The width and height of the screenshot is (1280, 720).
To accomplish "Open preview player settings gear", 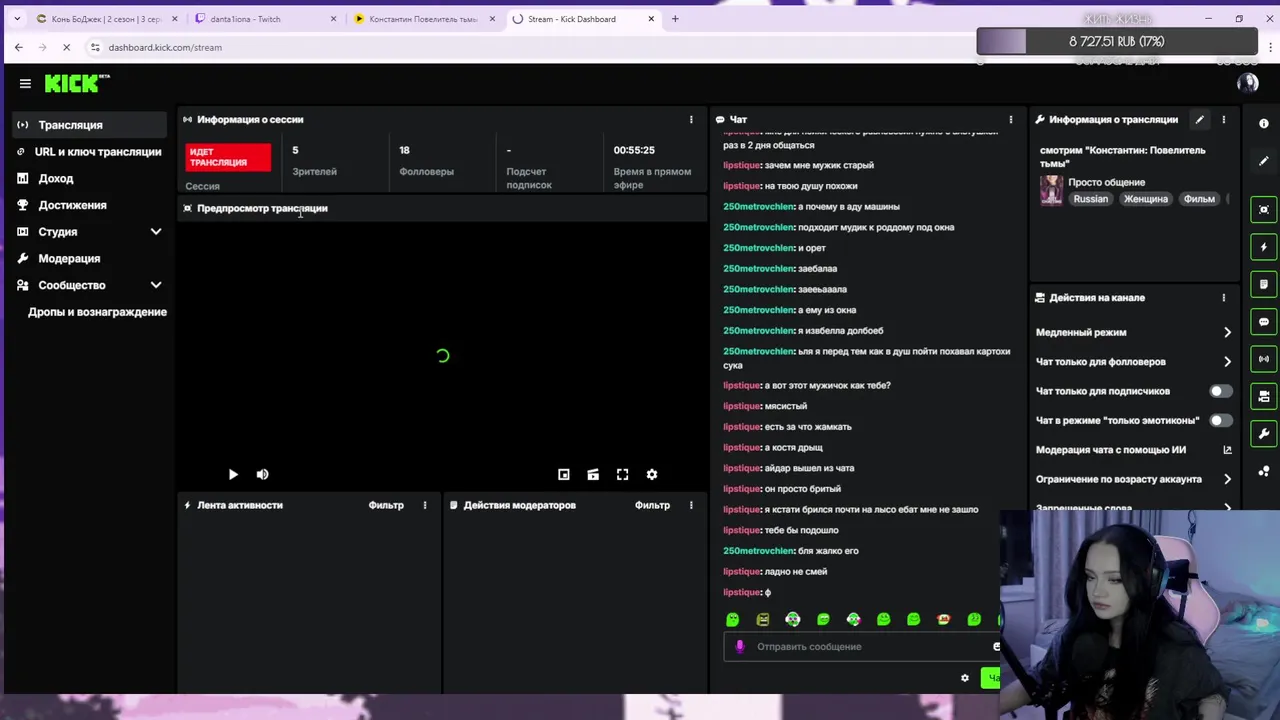I will point(652,475).
